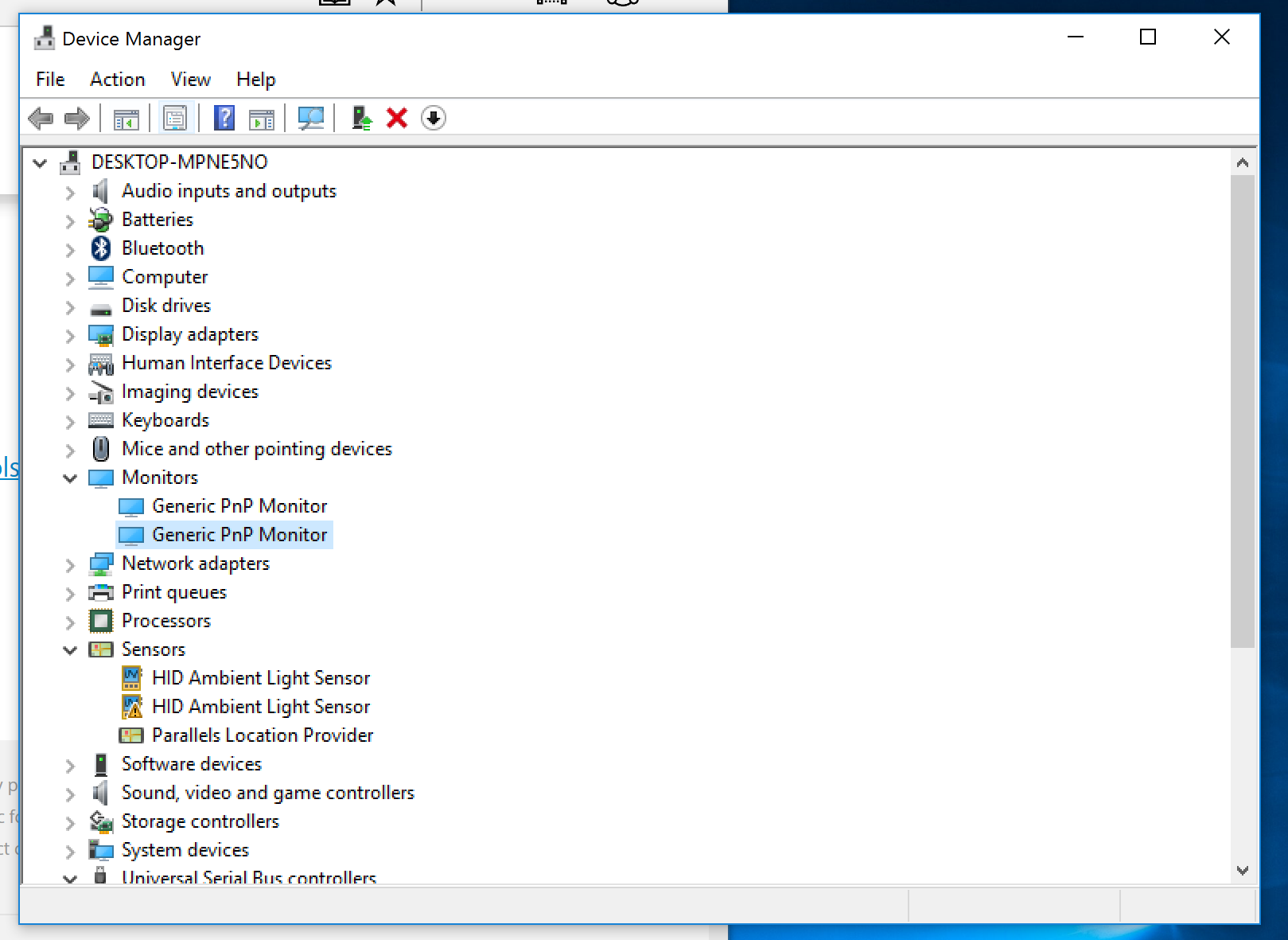1288x940 pixels.
Task: Select the highlighted Generic PnP Monitor entry
Action: click(x=239, y=535)
